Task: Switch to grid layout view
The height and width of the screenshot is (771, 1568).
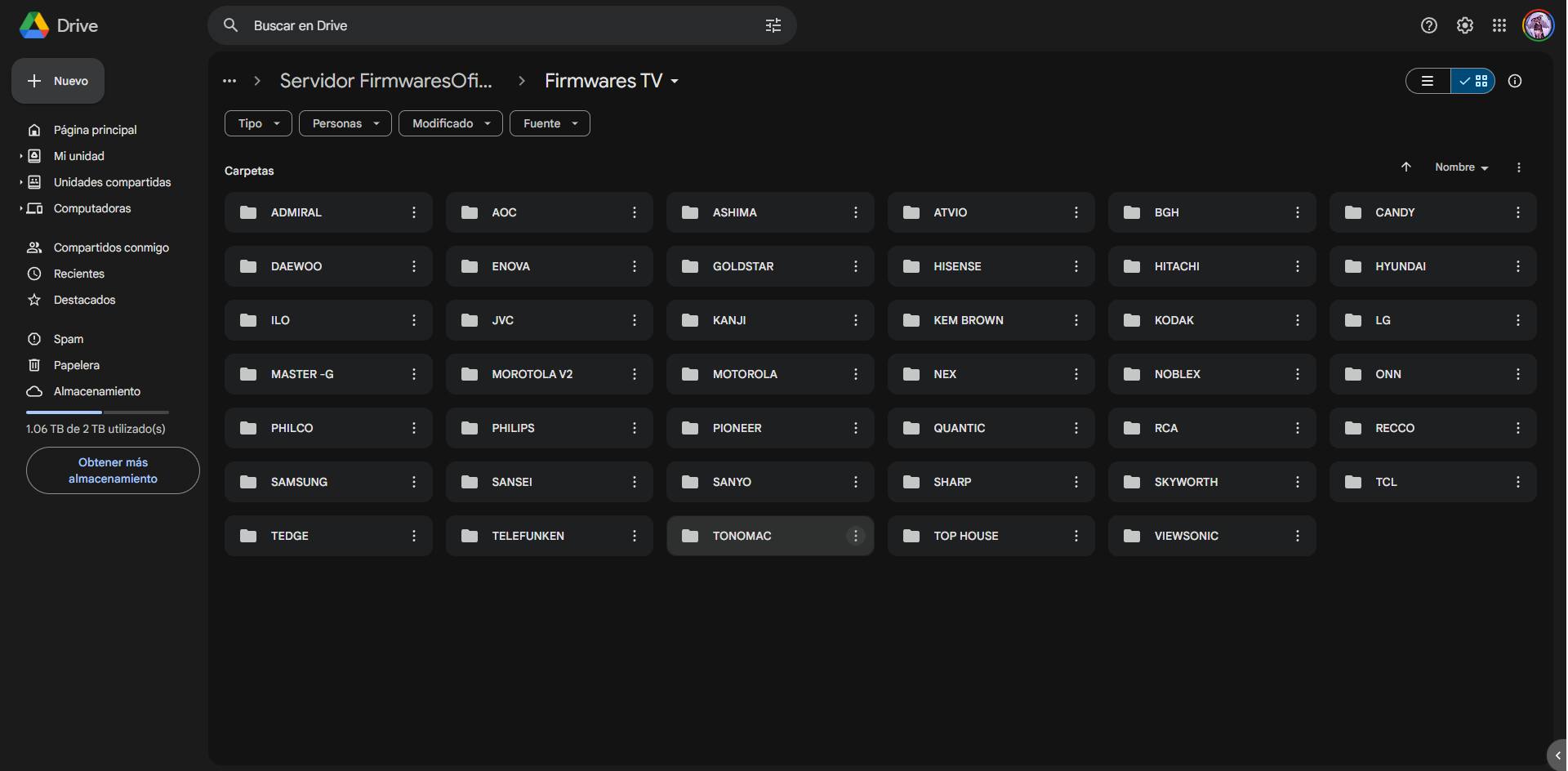Action: pyautogui.click(x=1473, y=81)
